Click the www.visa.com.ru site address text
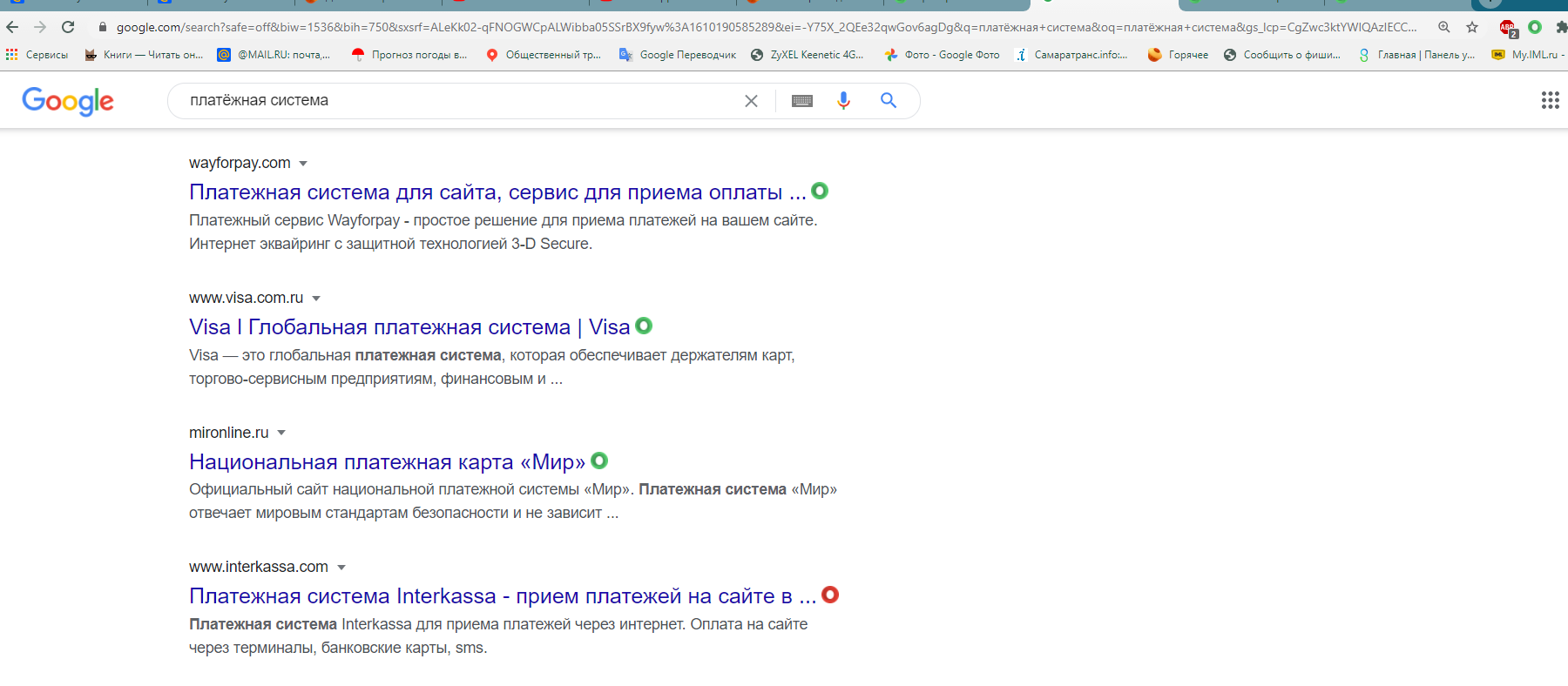 [247, 298]
